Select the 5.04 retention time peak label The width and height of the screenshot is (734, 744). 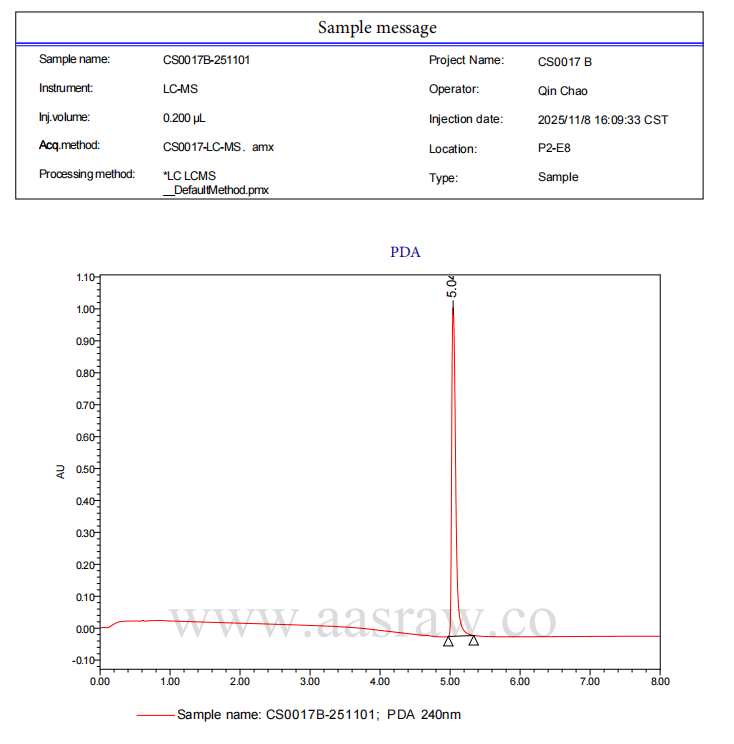click(452, 288)
